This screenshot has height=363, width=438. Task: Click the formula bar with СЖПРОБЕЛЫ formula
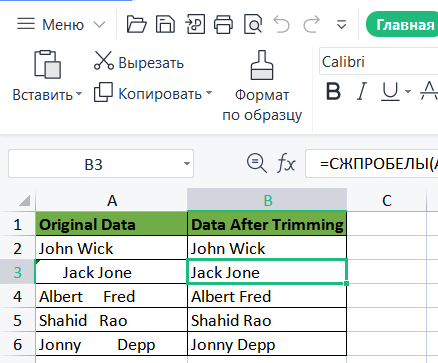pyautogui.click(x=372, y=164)
